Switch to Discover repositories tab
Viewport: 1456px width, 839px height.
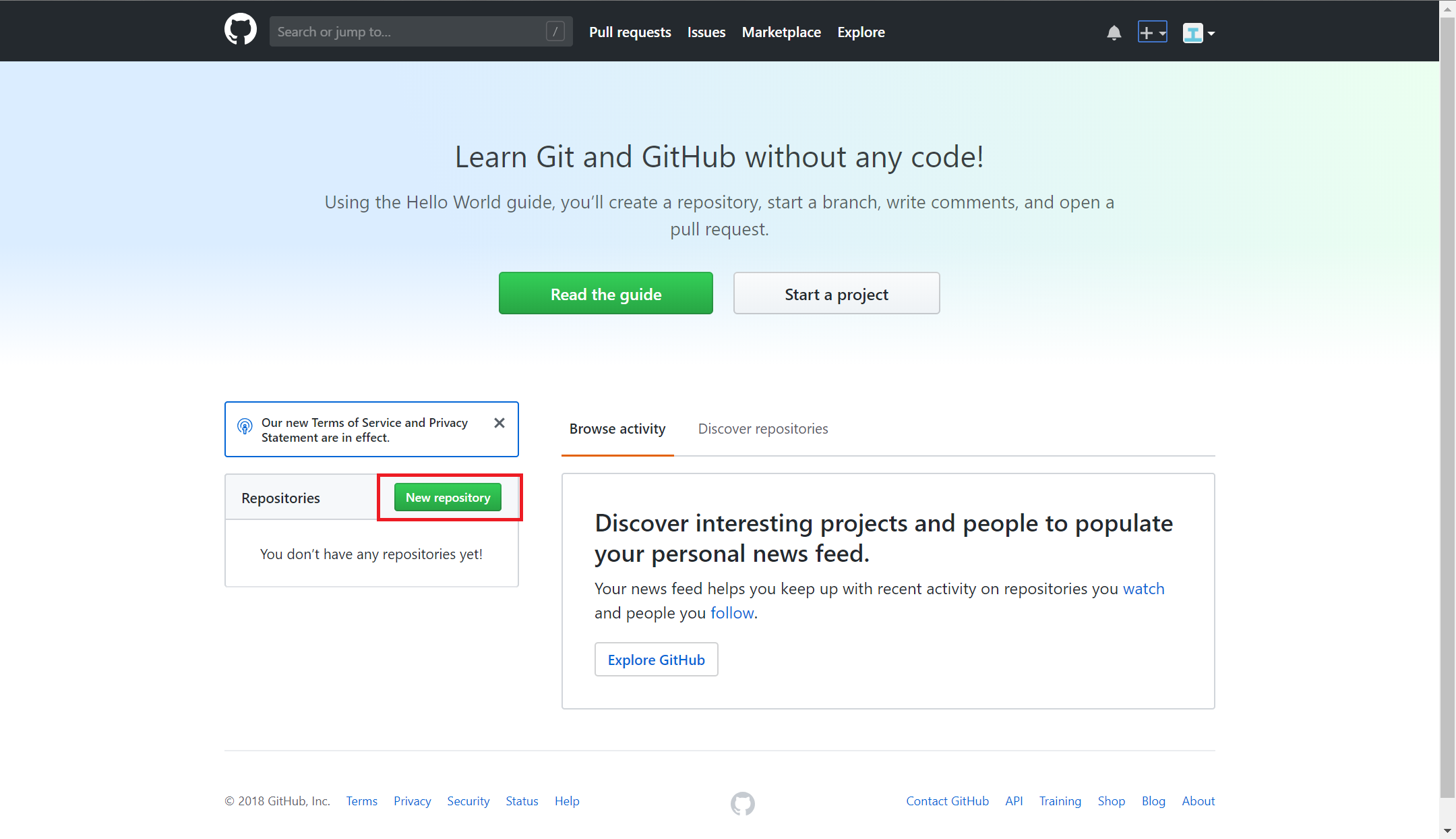762,429
